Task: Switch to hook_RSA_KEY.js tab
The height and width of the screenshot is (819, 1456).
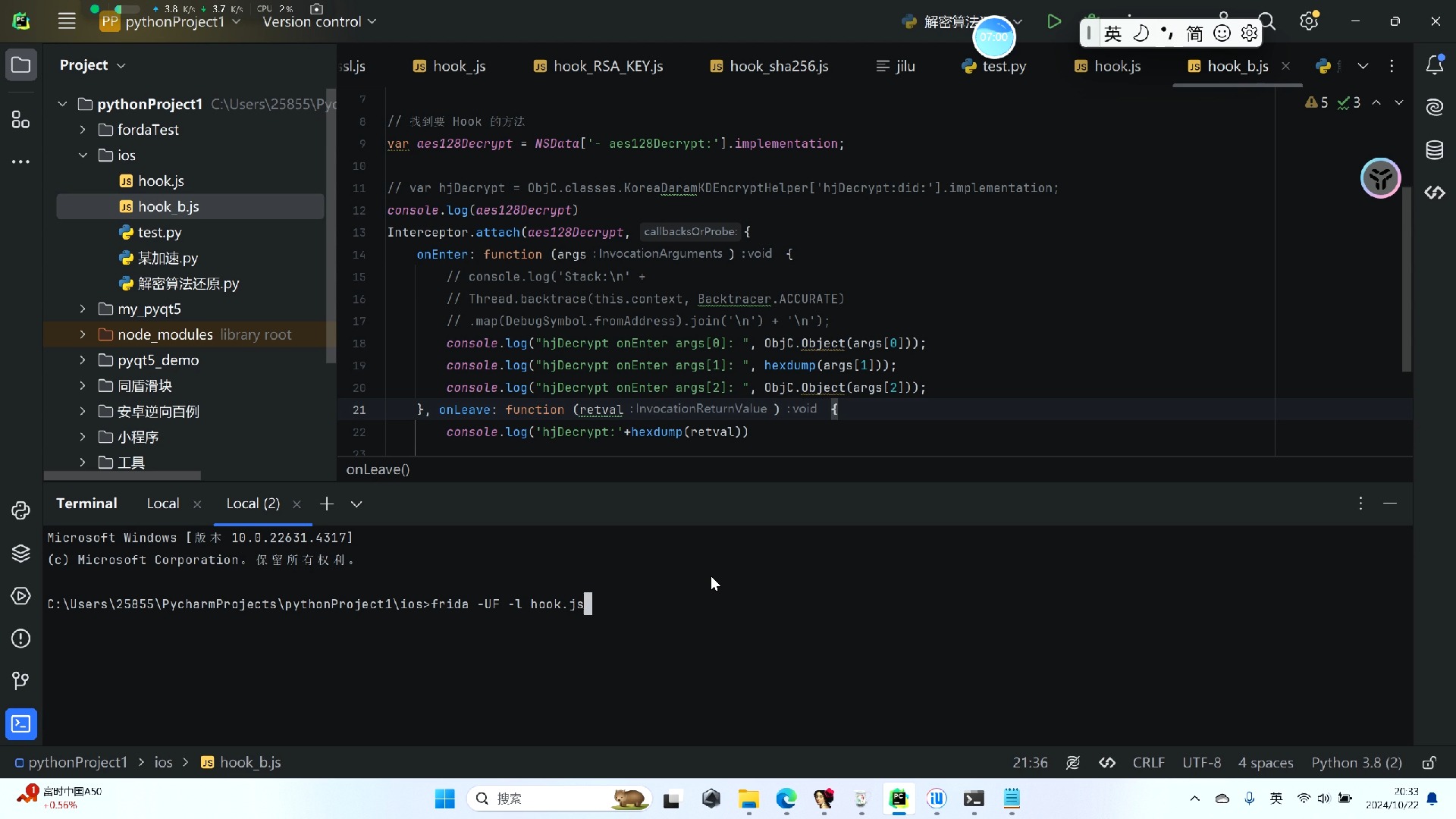Action: click(x=598, y=66)
